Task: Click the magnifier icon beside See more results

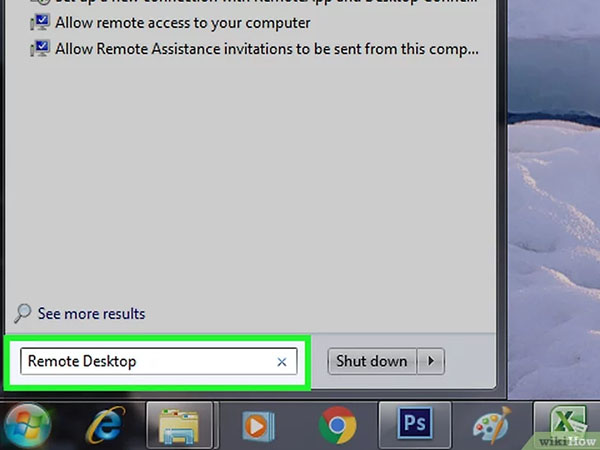Action: tap(23, 313)
